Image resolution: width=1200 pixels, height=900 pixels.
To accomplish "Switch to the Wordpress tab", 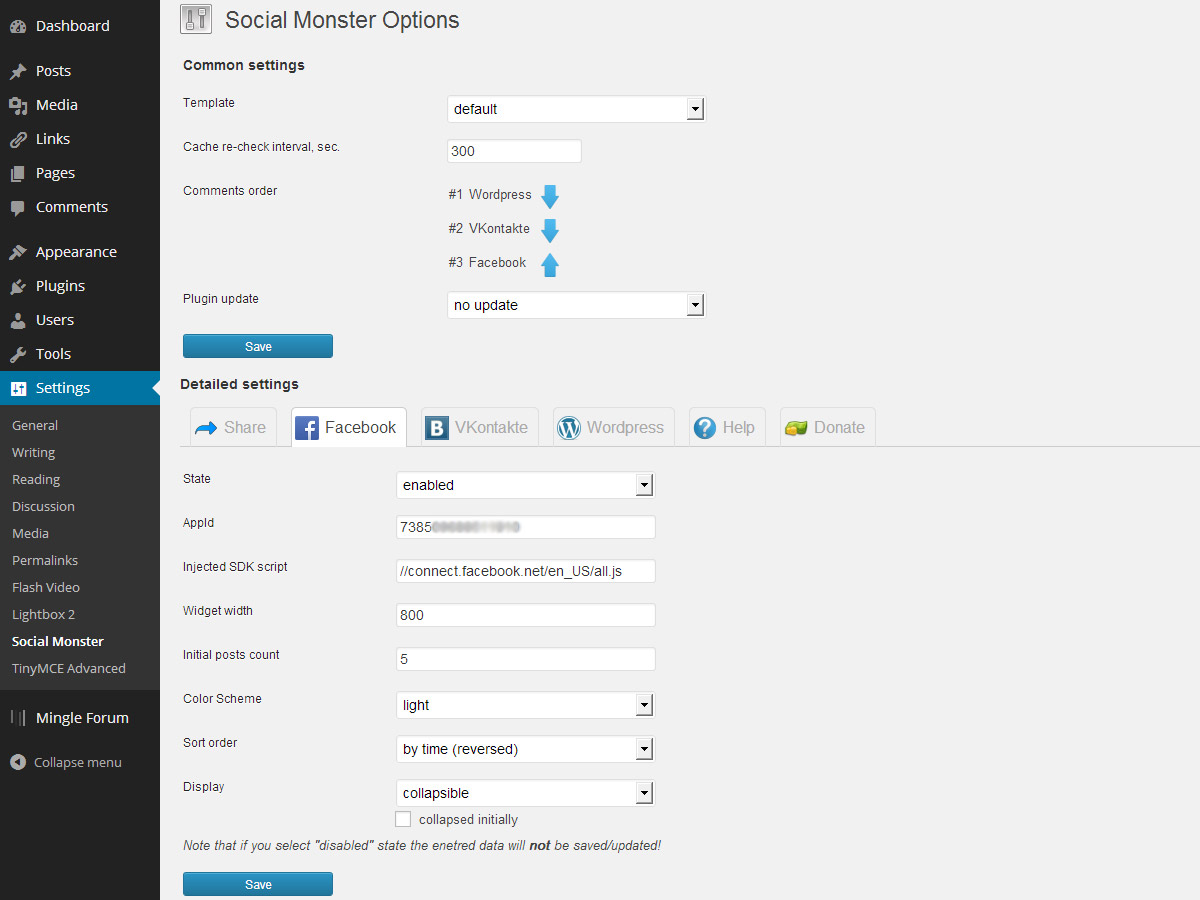I will (614, 427).
